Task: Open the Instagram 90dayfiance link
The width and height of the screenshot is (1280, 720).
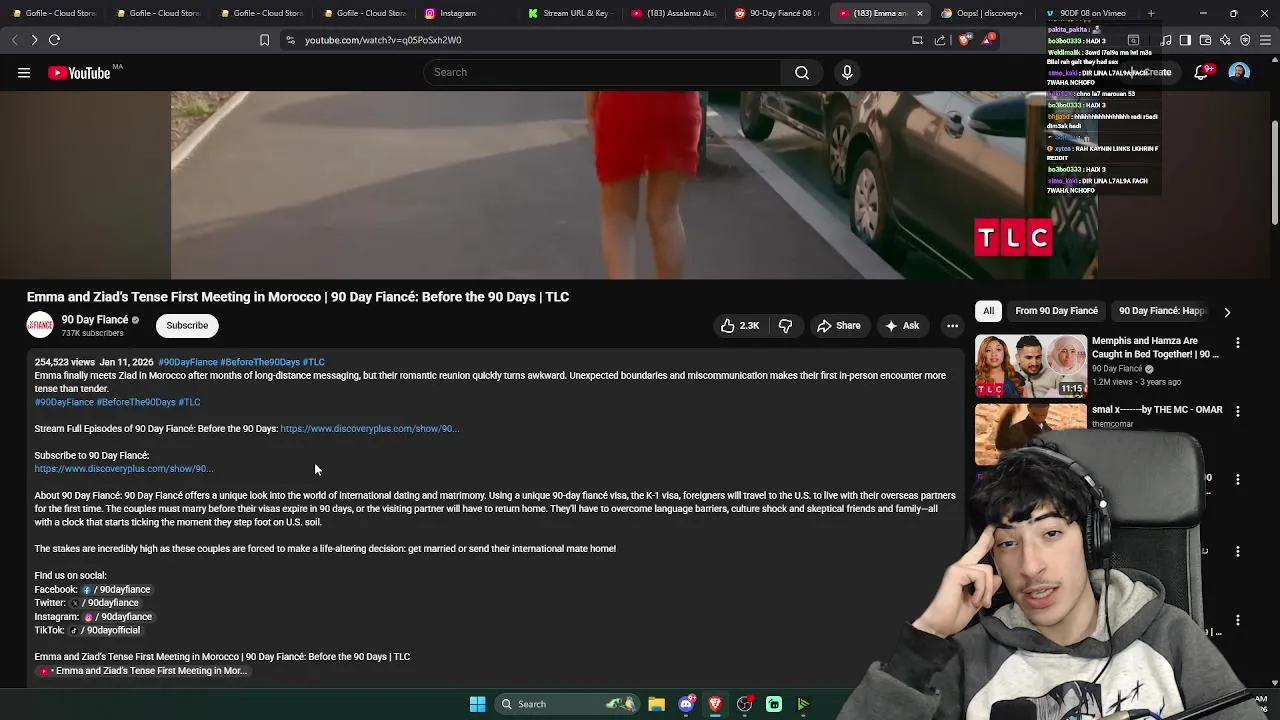Action: coord(118,617)
